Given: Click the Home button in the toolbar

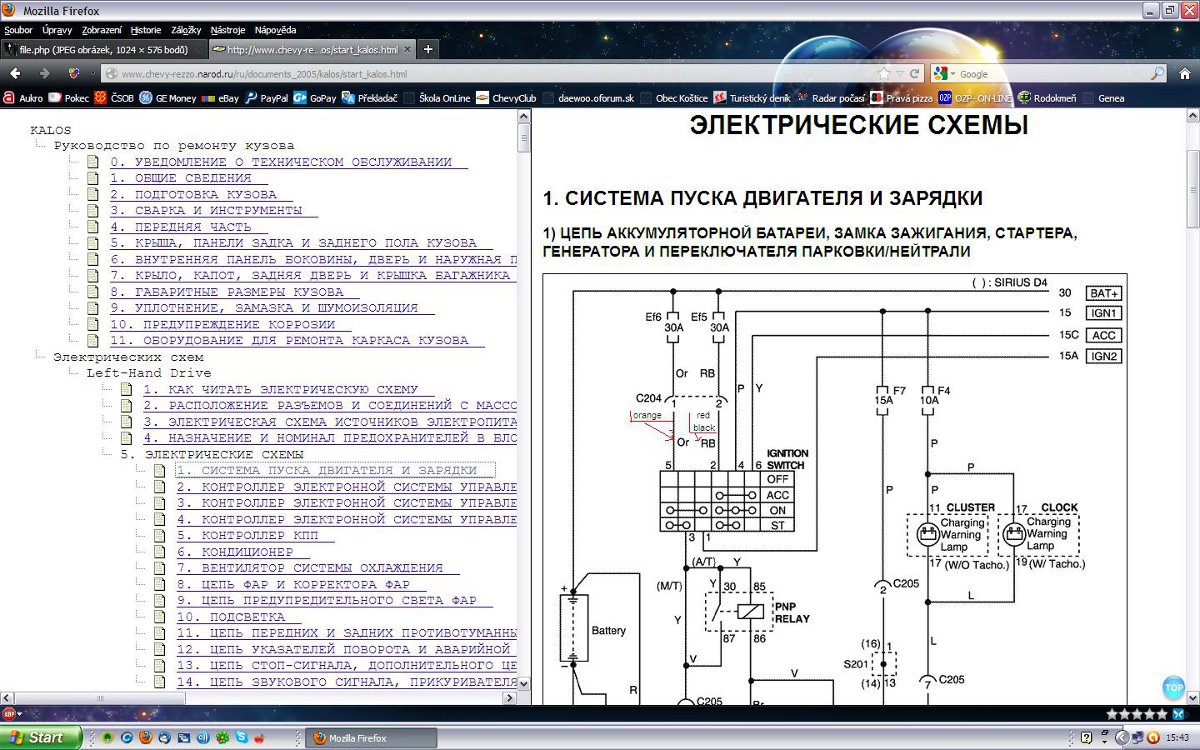Looking at the screenshot, I should [1183, 74].
